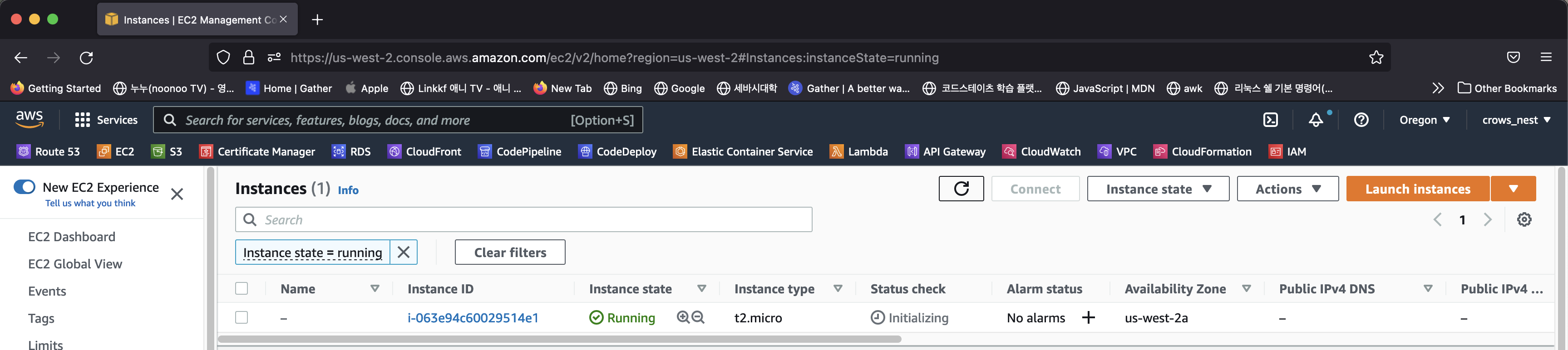Open instance i-063e94c60029514e1 link
1568x350 pixels.
pyautogui.click(x=473, y=317)
